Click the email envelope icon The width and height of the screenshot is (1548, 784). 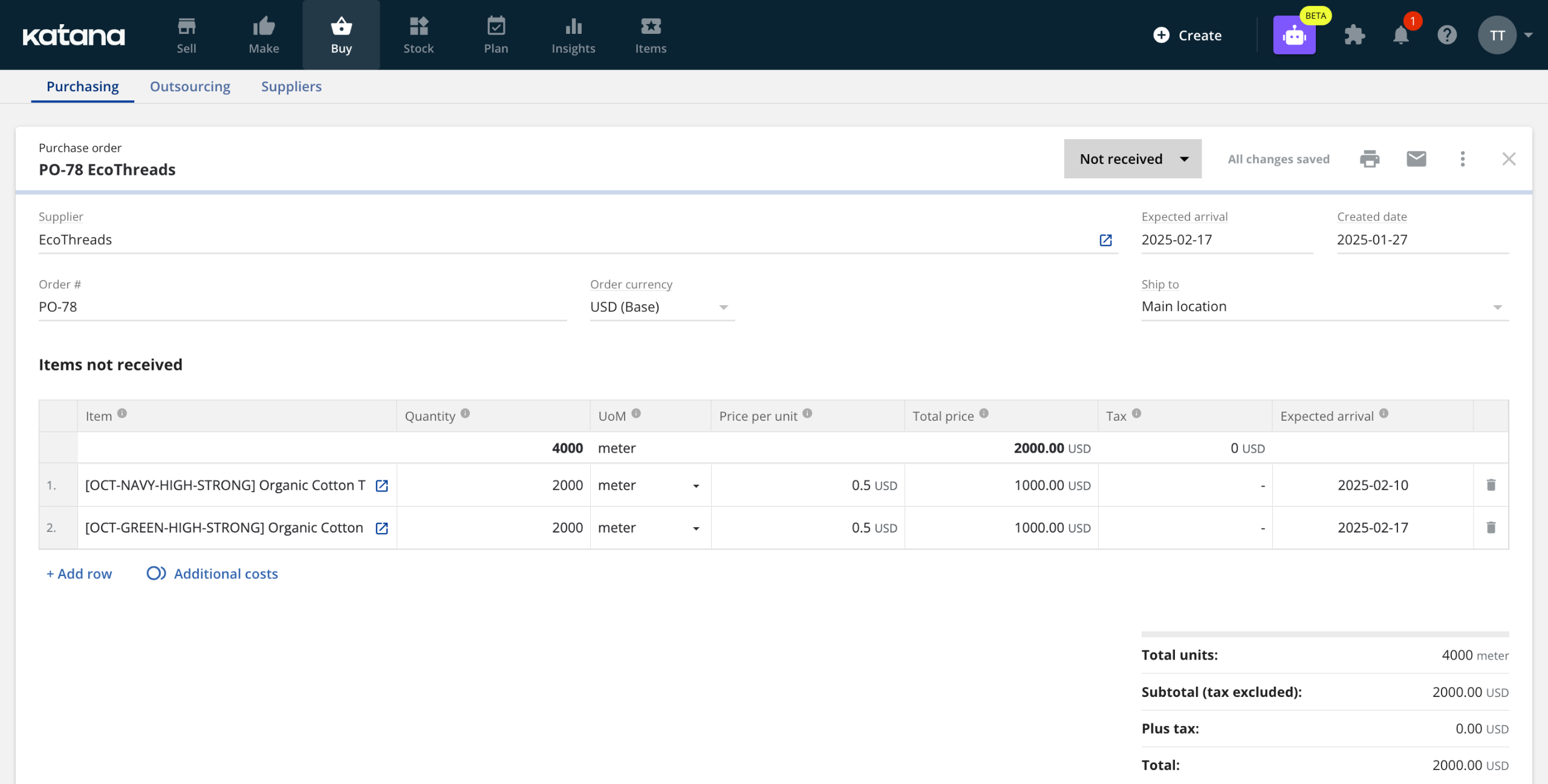coord(1416,159)
